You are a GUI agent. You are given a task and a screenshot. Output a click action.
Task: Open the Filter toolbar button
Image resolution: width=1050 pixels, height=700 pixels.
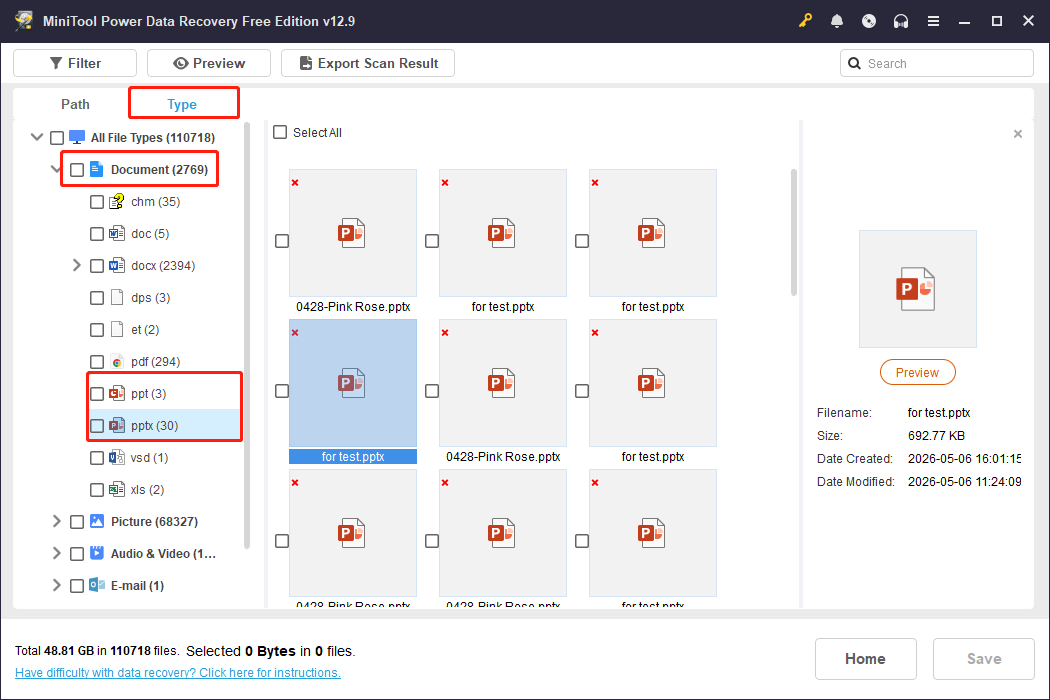(x=75, y=63)
